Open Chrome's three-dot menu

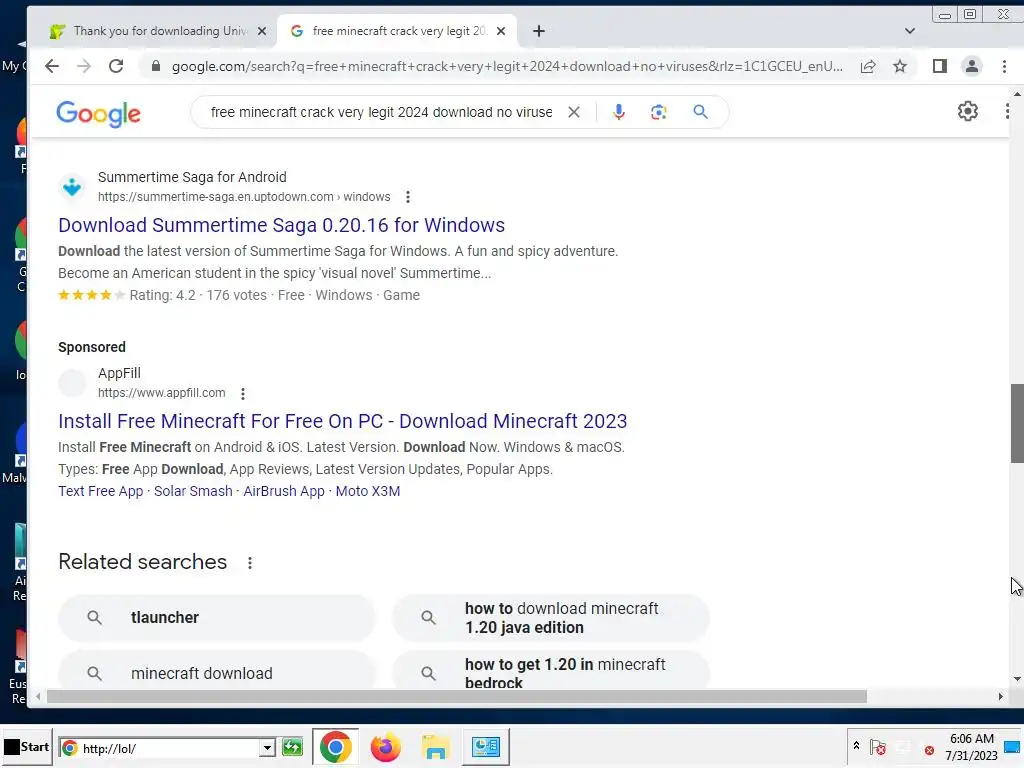(1004, 66)
